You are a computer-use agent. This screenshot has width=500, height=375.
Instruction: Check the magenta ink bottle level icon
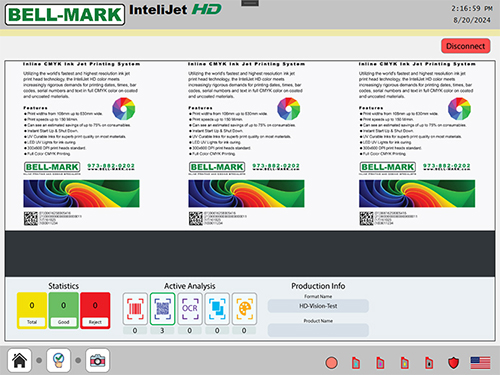tap(380, 363)
